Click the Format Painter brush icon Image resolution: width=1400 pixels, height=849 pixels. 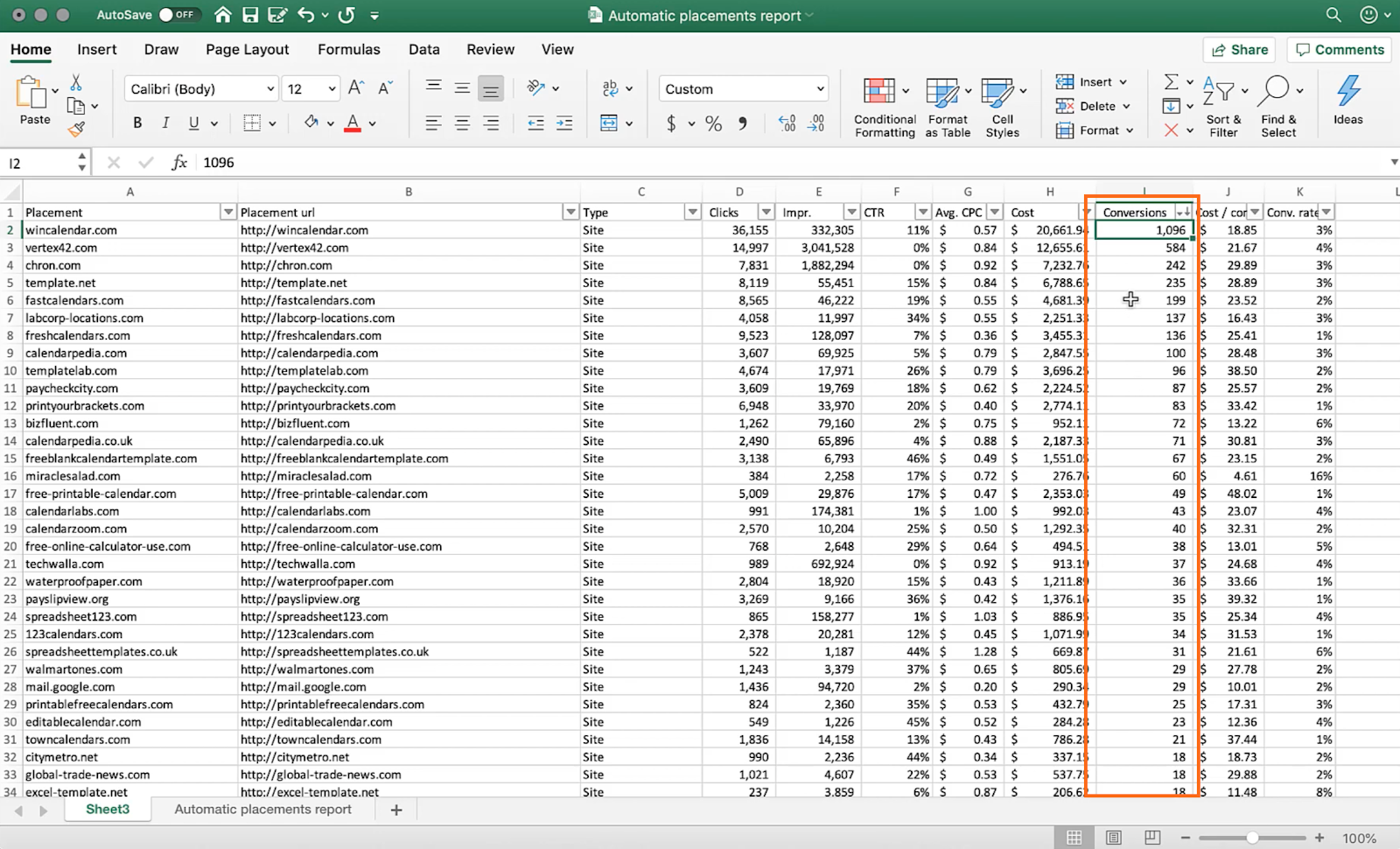tap(76, 130)
